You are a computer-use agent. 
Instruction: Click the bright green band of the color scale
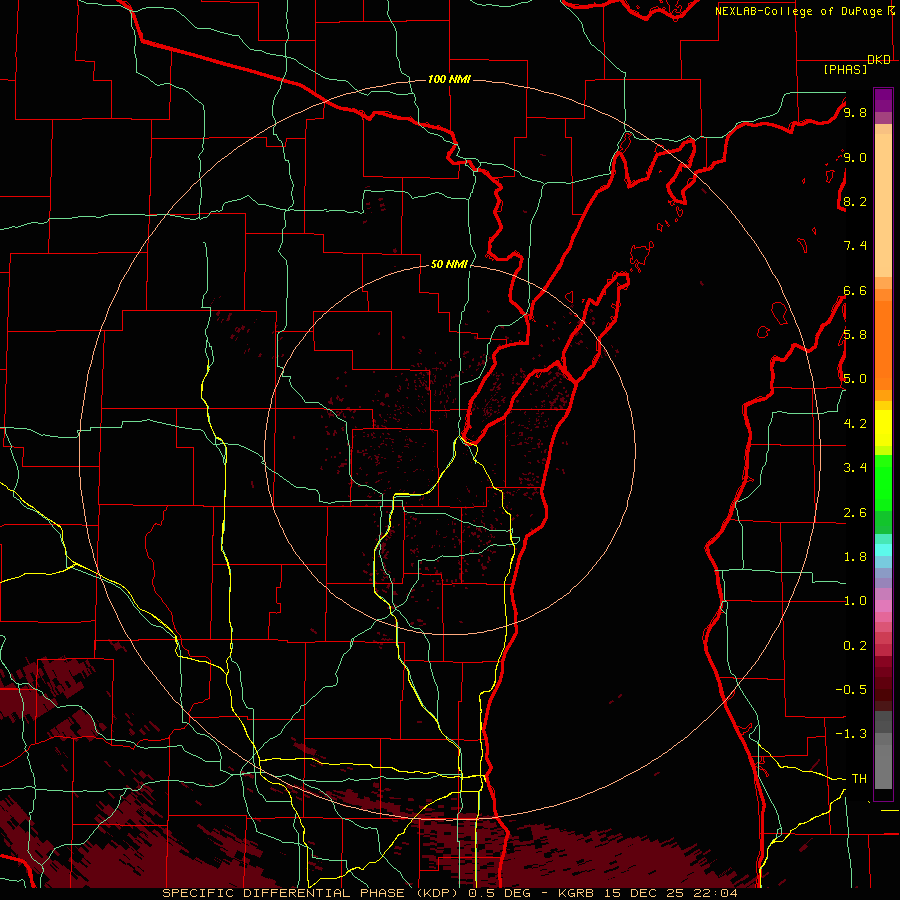pos(883,483)
